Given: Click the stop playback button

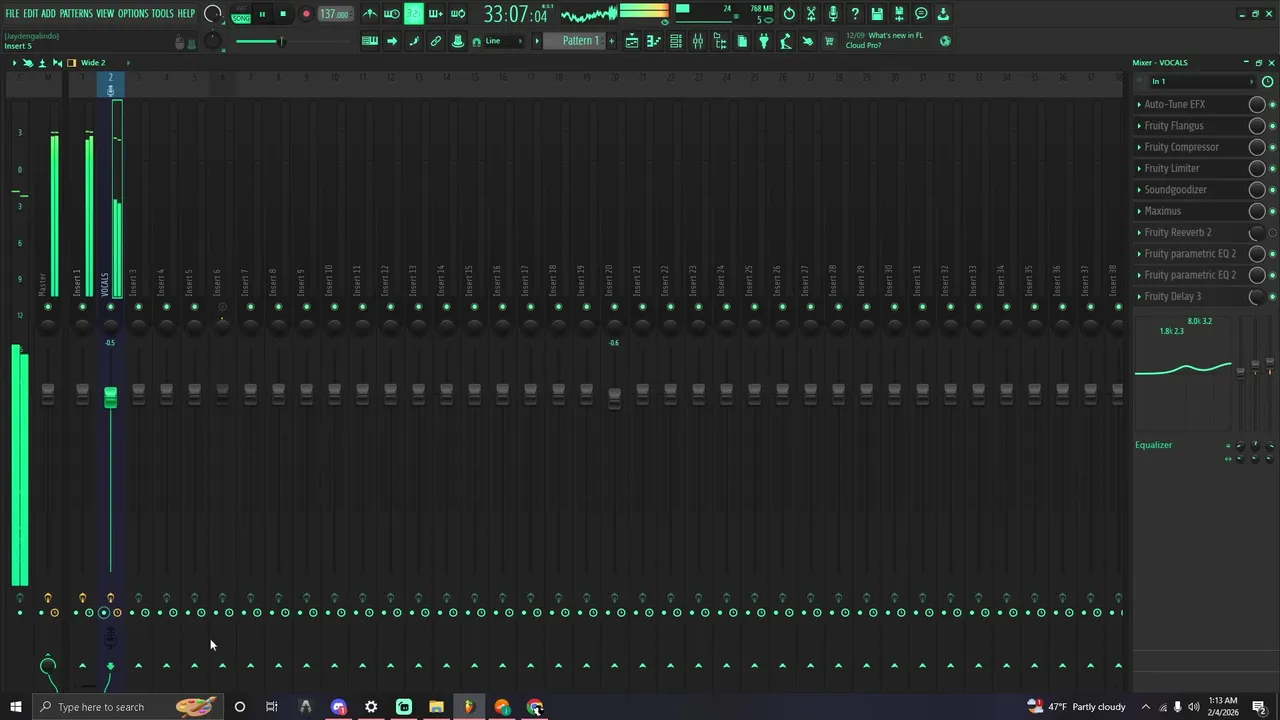Looking at the screenshot, I should [283, 14].
